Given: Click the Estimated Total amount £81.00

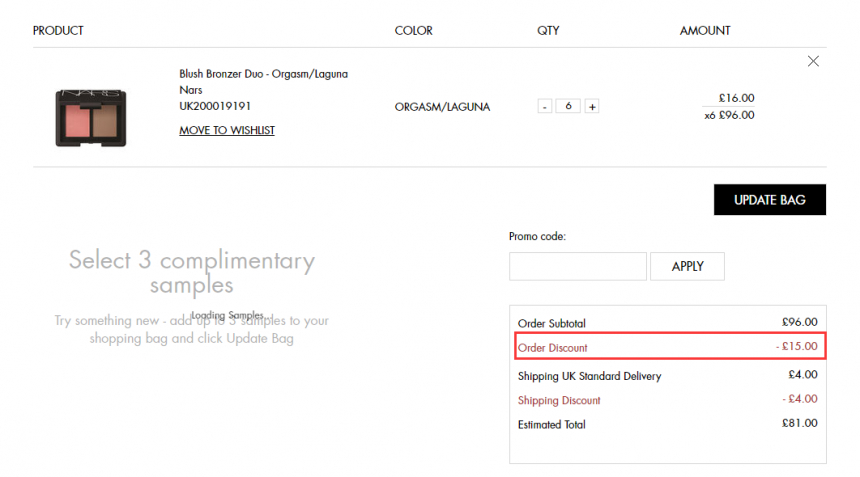Looking at the screenshot, I should point(799,423).
